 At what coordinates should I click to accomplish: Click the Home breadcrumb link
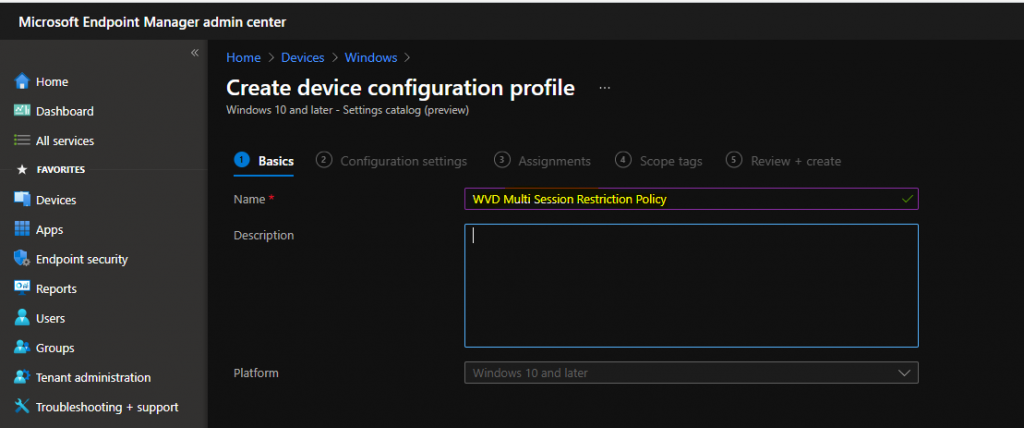(x=243, y=58)
